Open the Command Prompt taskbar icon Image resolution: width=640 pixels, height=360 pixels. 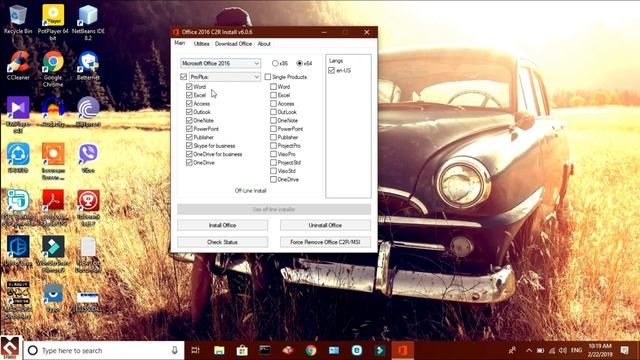265,350
